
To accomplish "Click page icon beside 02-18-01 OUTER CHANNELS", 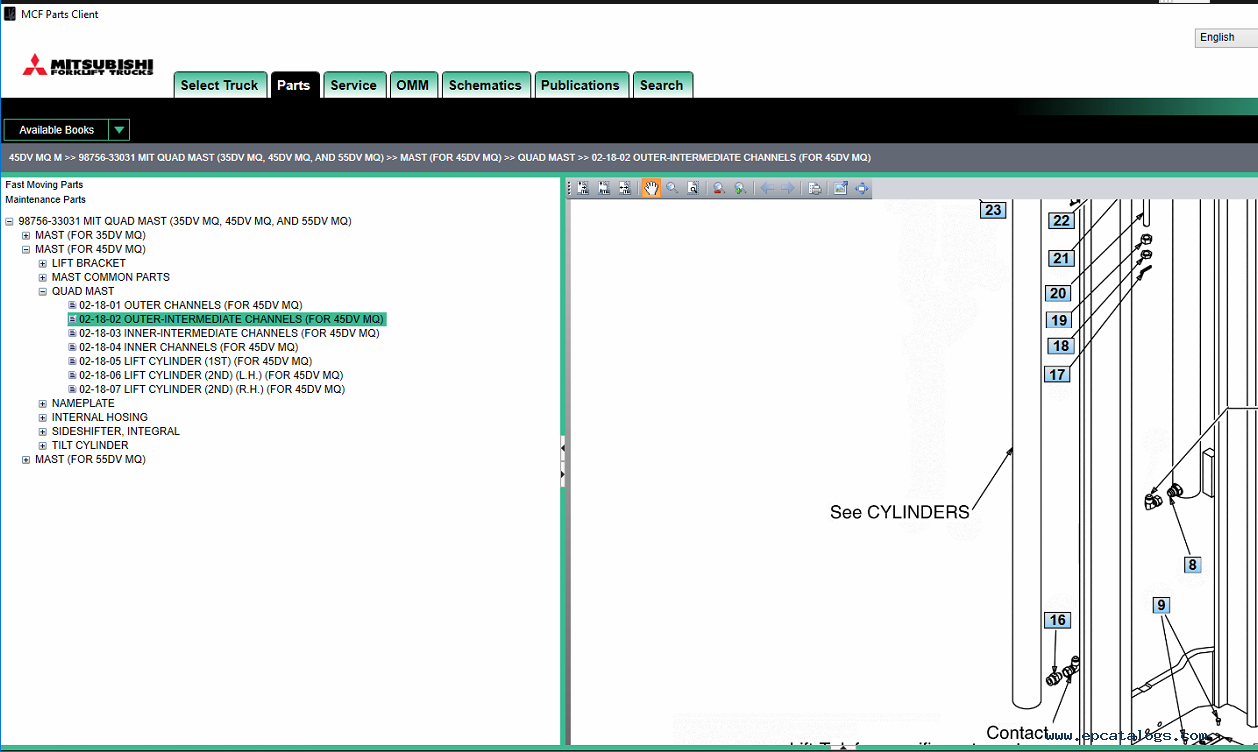I will 72,305.
